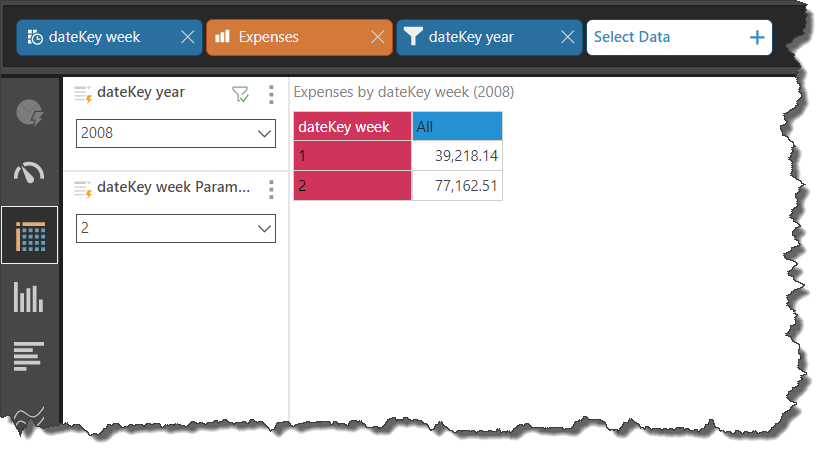Remove the Expenses chip
The width and height of the screenshot is (829, 460).
(x=377, y=37)
